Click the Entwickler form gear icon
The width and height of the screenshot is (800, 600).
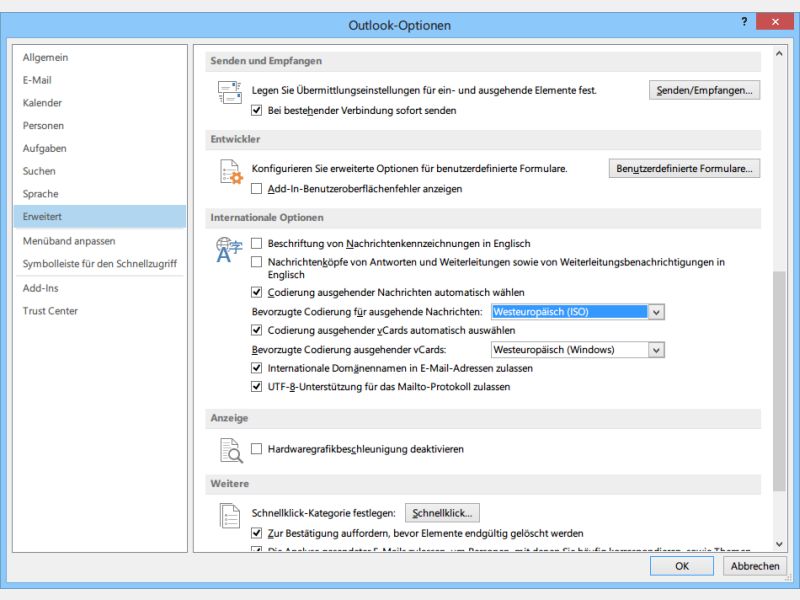point(231,171)
